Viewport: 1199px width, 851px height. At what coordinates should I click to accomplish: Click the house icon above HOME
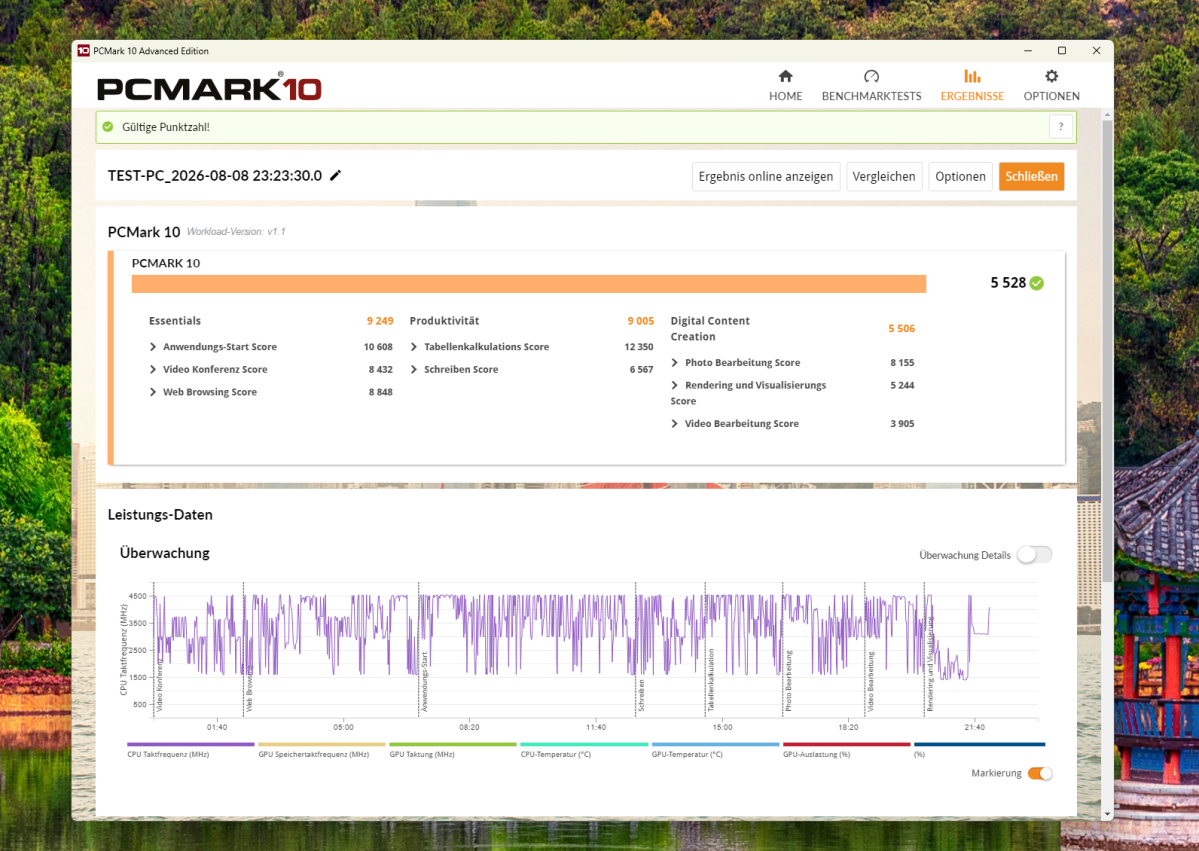(x=785, y=76)
